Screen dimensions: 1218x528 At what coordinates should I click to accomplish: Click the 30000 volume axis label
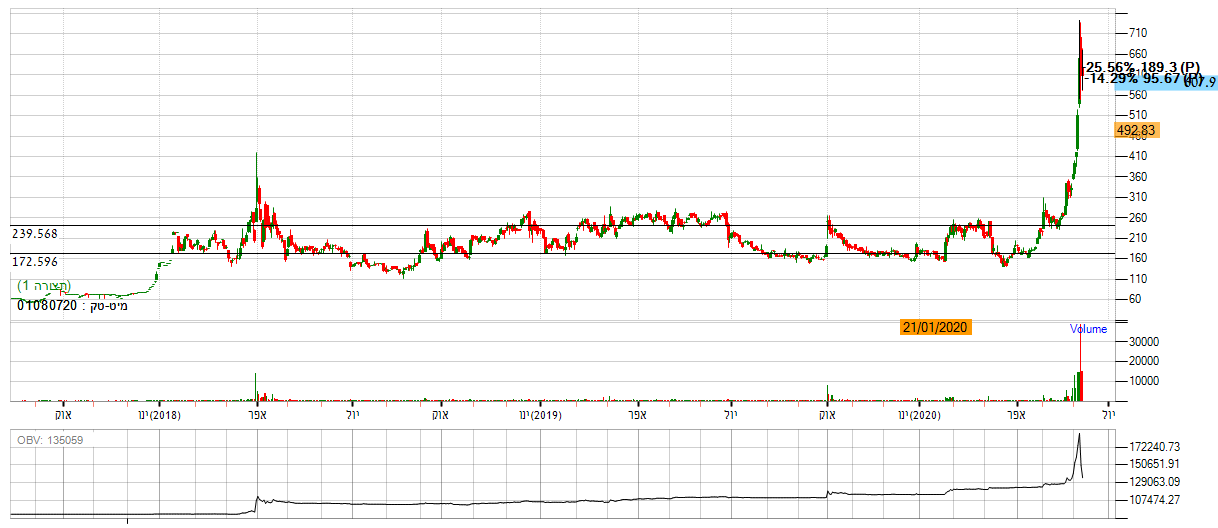[x=1143, y=341]
